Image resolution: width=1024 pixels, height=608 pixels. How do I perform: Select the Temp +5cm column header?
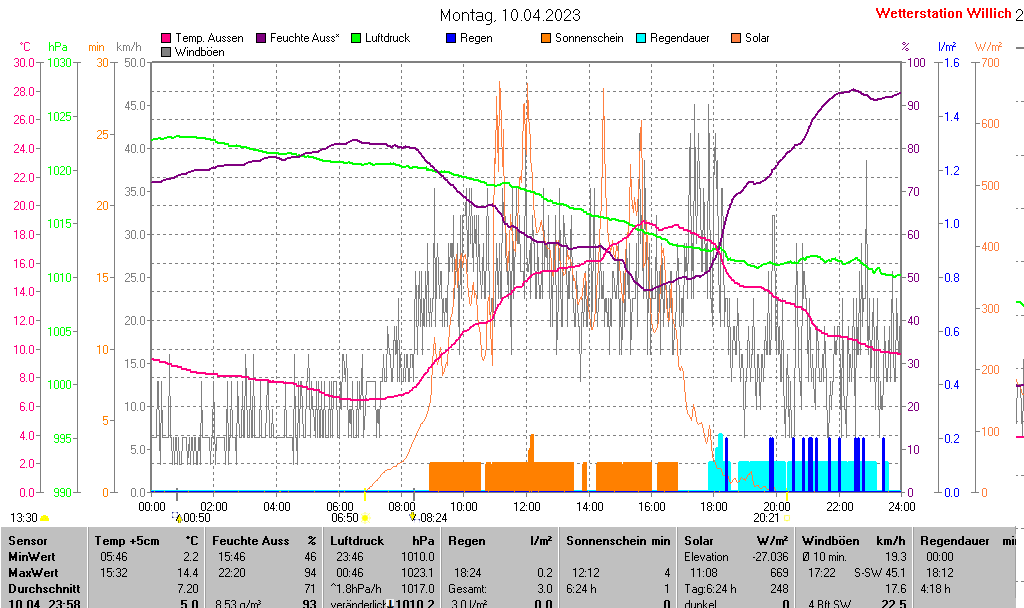pyautogui.click(x=144, y=540)
